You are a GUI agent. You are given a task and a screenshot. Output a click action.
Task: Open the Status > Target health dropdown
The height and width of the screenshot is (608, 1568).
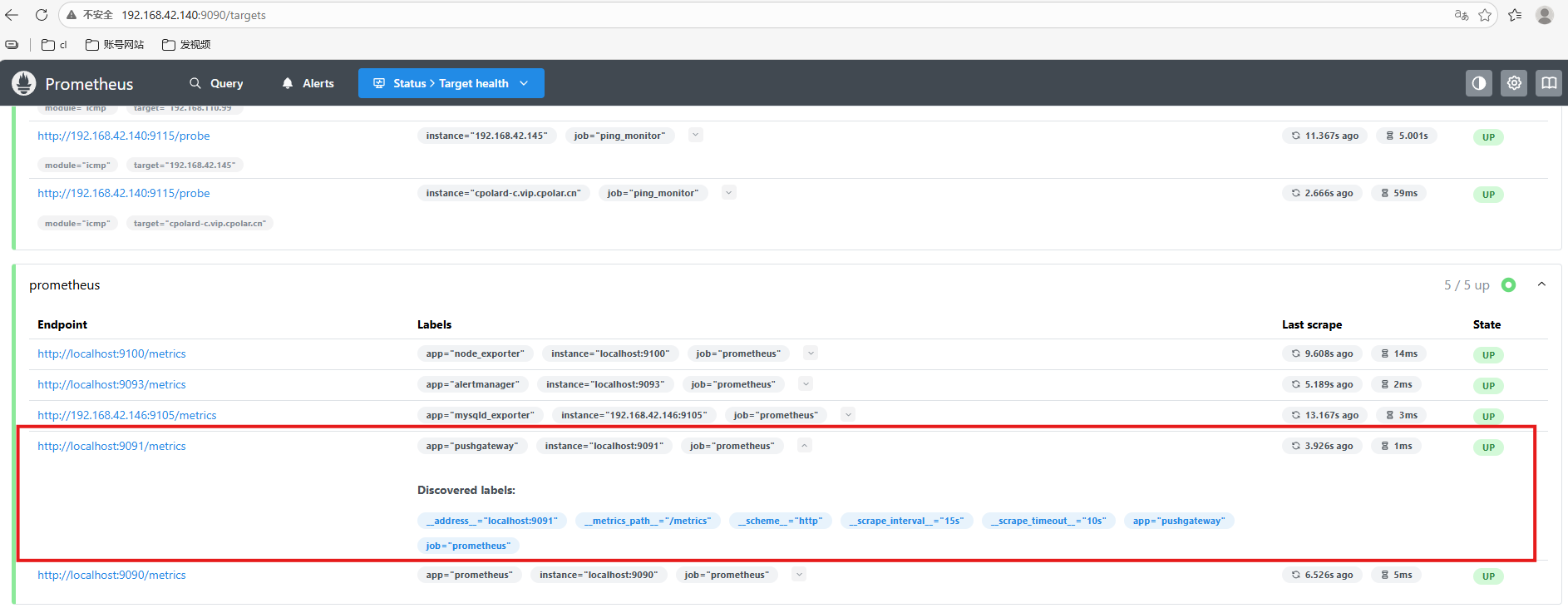coord(451,83)
